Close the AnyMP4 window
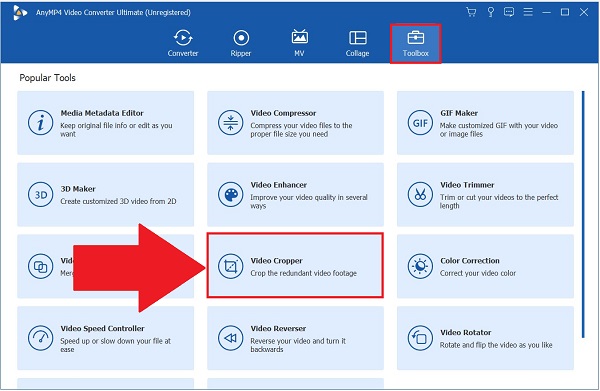600x391 pixels. (584, 12)
